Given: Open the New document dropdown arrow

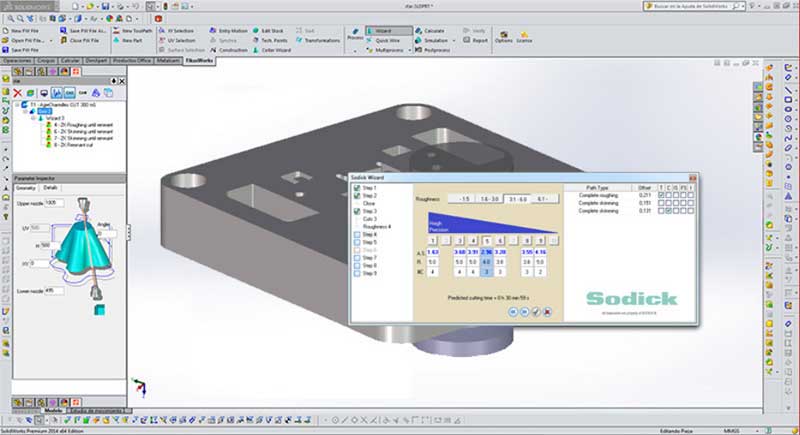Looking at the screenshot, I should pyautogui.click(x=82, y=6).
